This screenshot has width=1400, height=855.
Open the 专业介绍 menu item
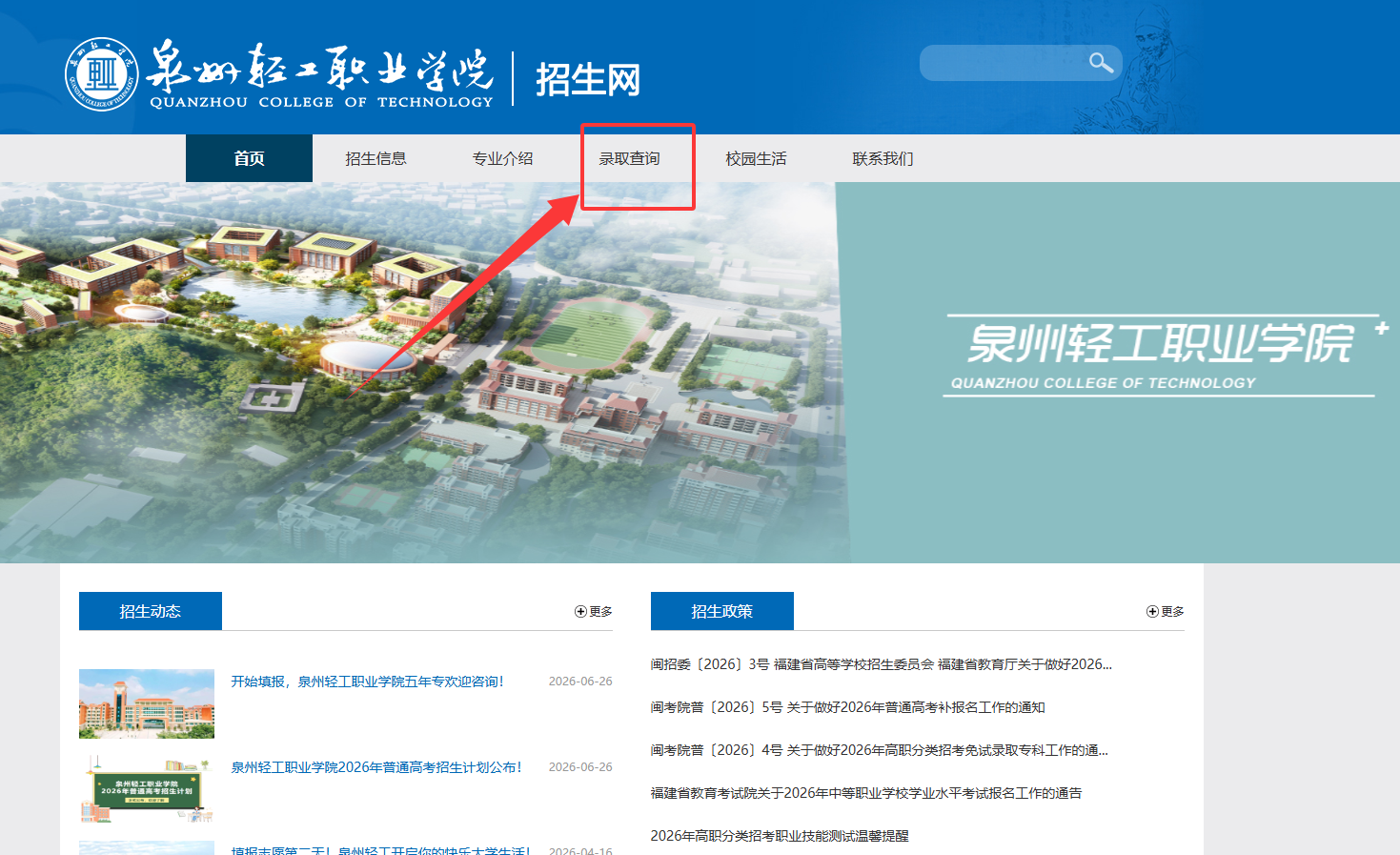point(502,158)
